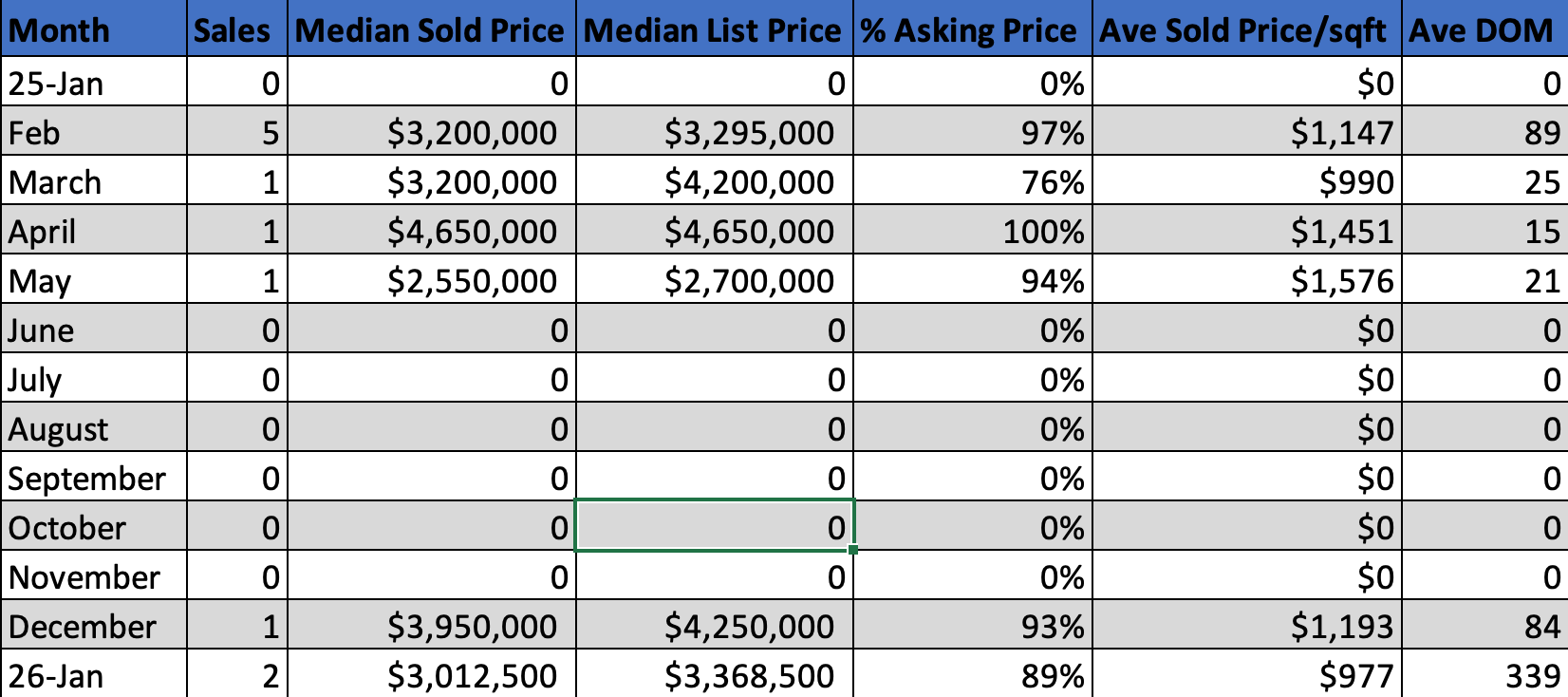This screenshot has height=697, width=1568.
Task: Click the Ave DOM header cell
Action: click(1483, 30)
